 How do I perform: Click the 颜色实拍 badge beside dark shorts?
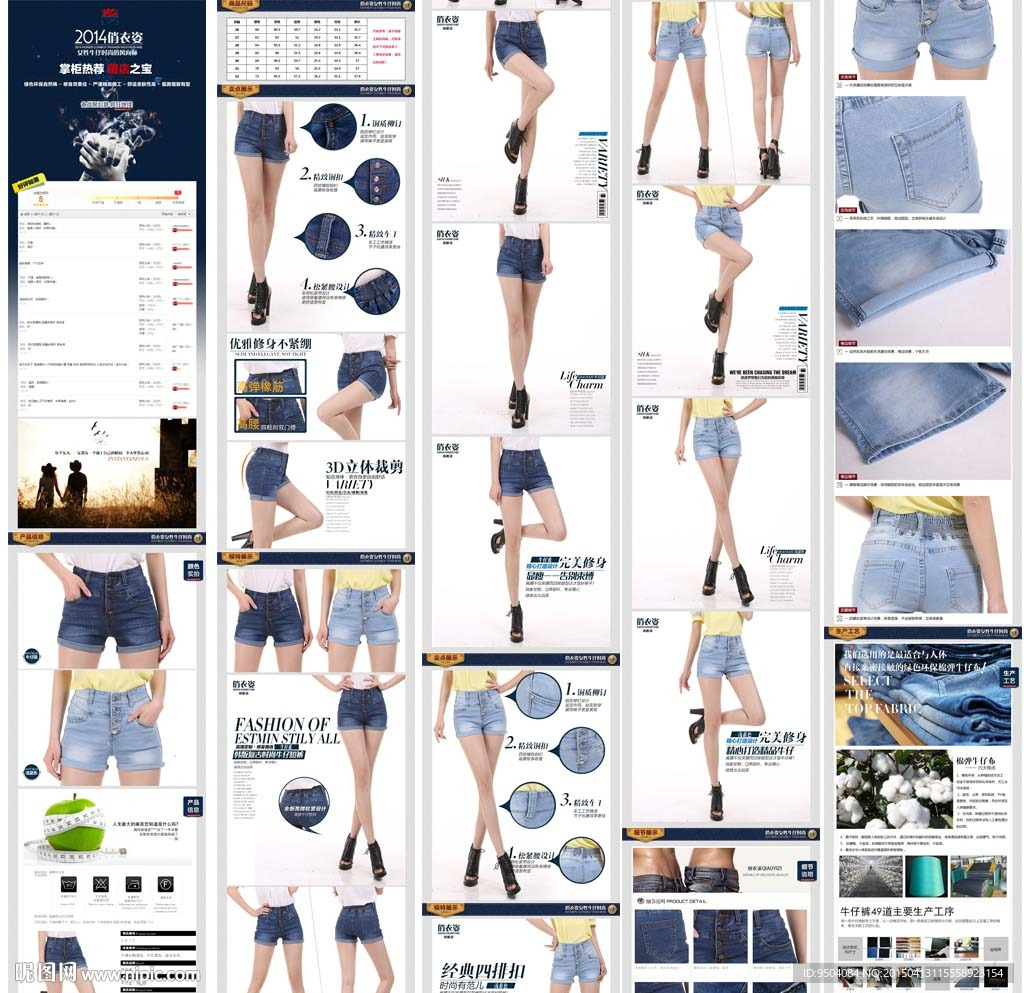click(193, 570)
